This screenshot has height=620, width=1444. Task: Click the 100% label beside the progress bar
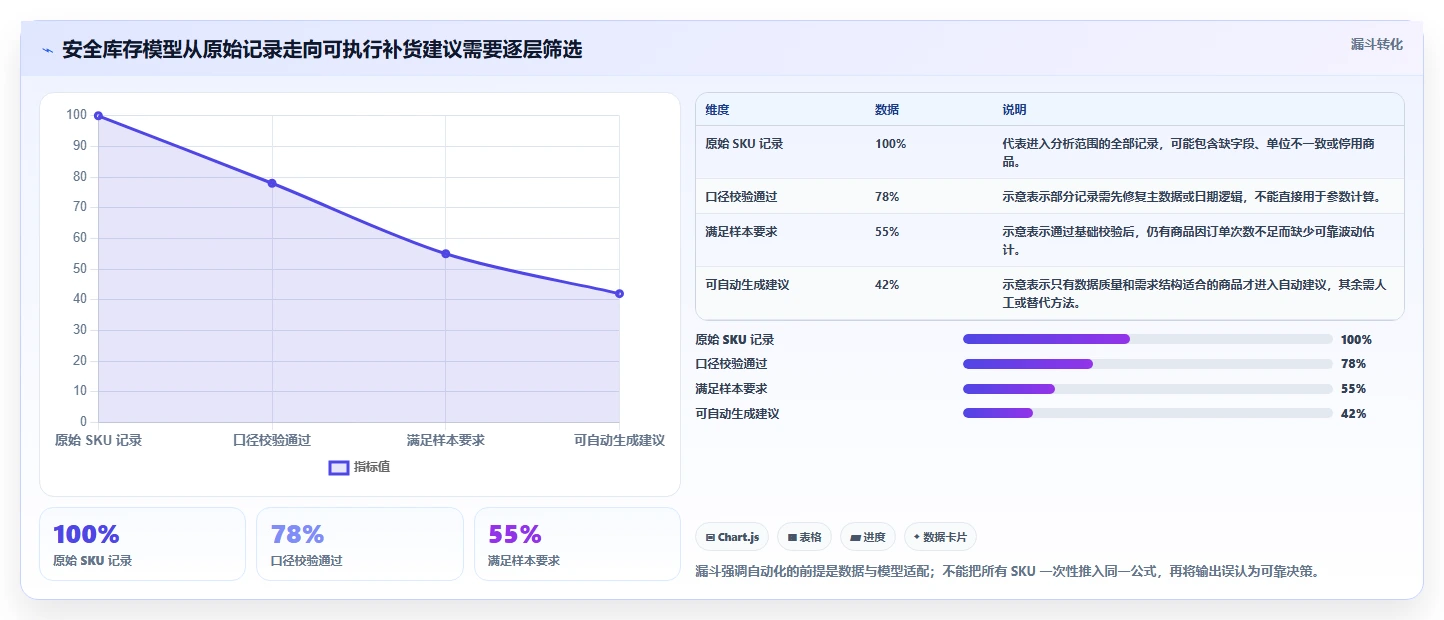1356,340
